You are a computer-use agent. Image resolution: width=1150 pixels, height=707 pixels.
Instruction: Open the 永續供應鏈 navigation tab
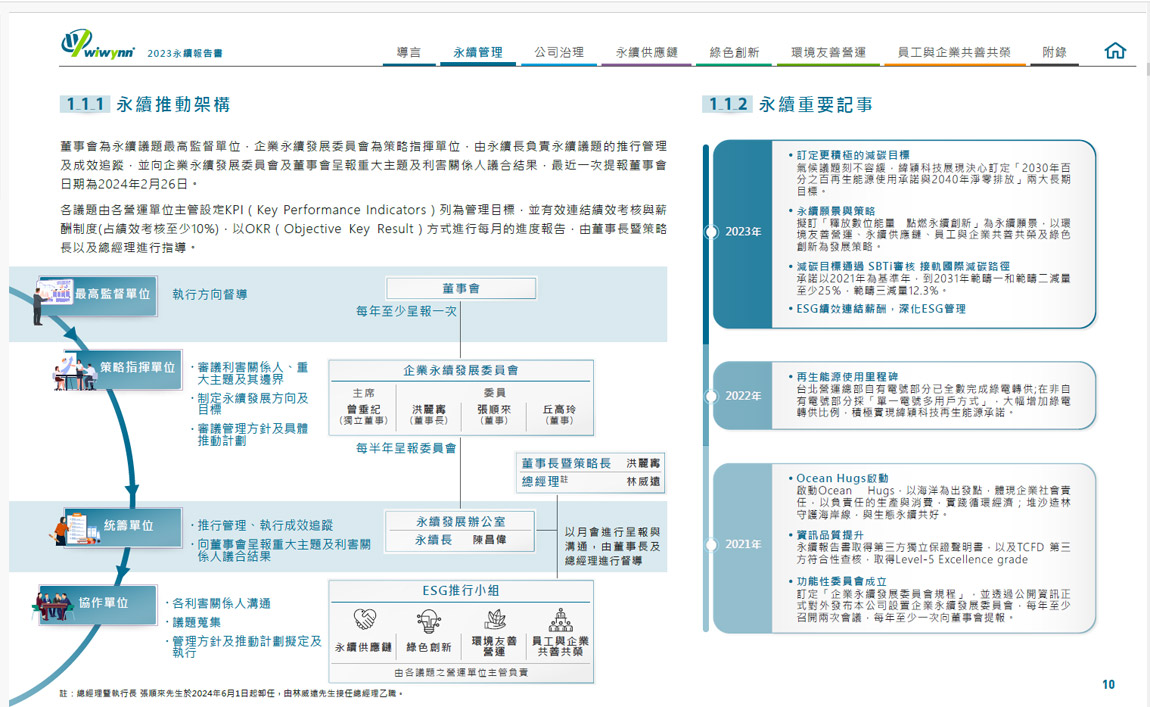(x=646, y=52)
